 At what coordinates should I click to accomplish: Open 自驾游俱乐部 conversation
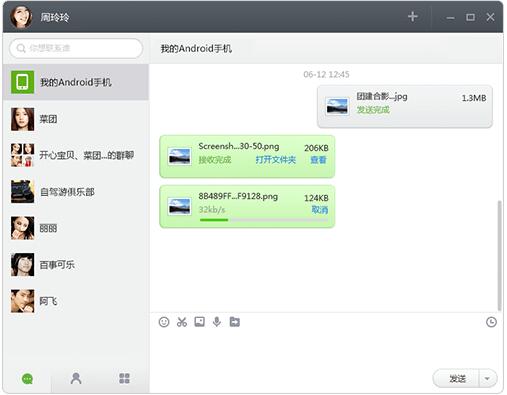[76, 192]
